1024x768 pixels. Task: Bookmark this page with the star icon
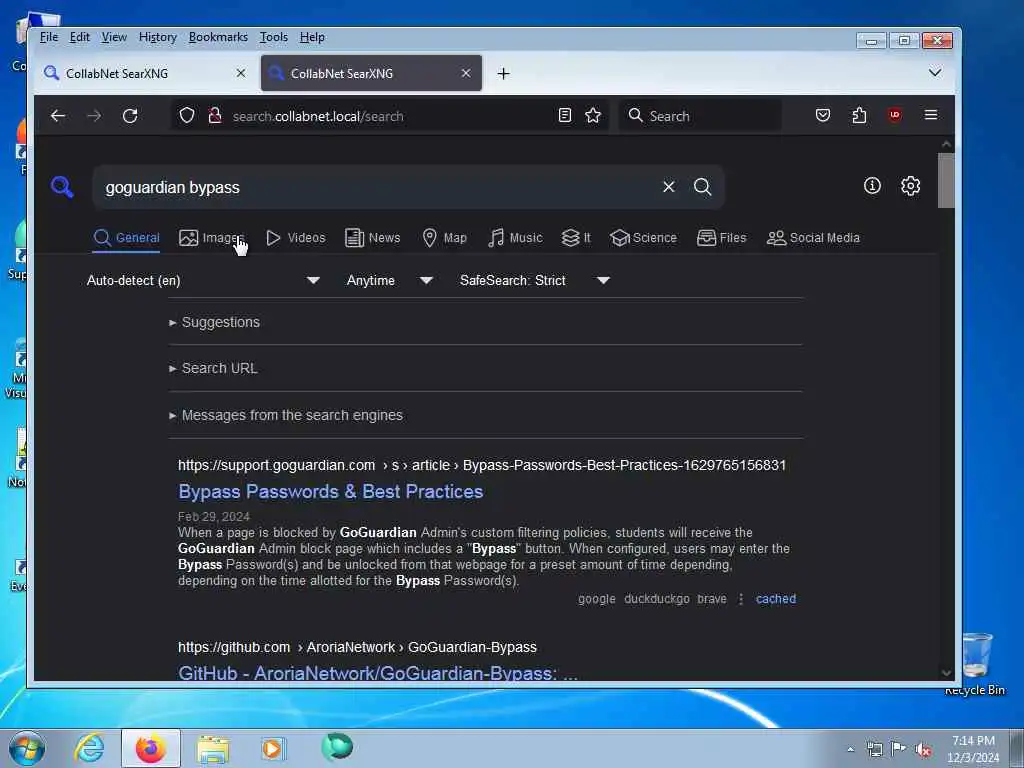click(593, 116)
